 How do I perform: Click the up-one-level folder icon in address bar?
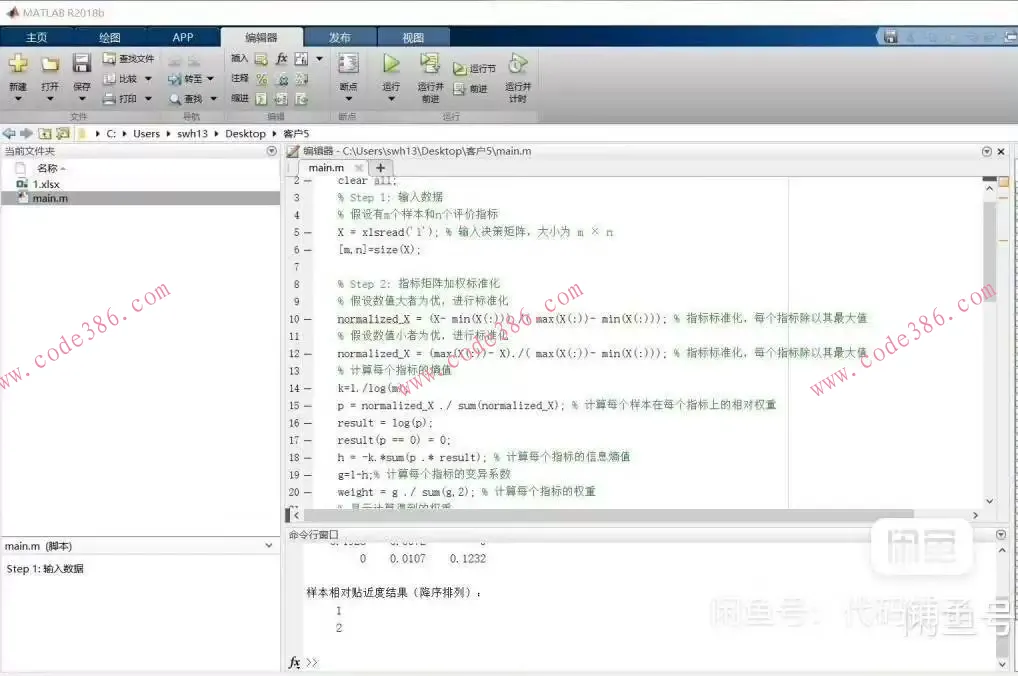[x=45, y=133]
